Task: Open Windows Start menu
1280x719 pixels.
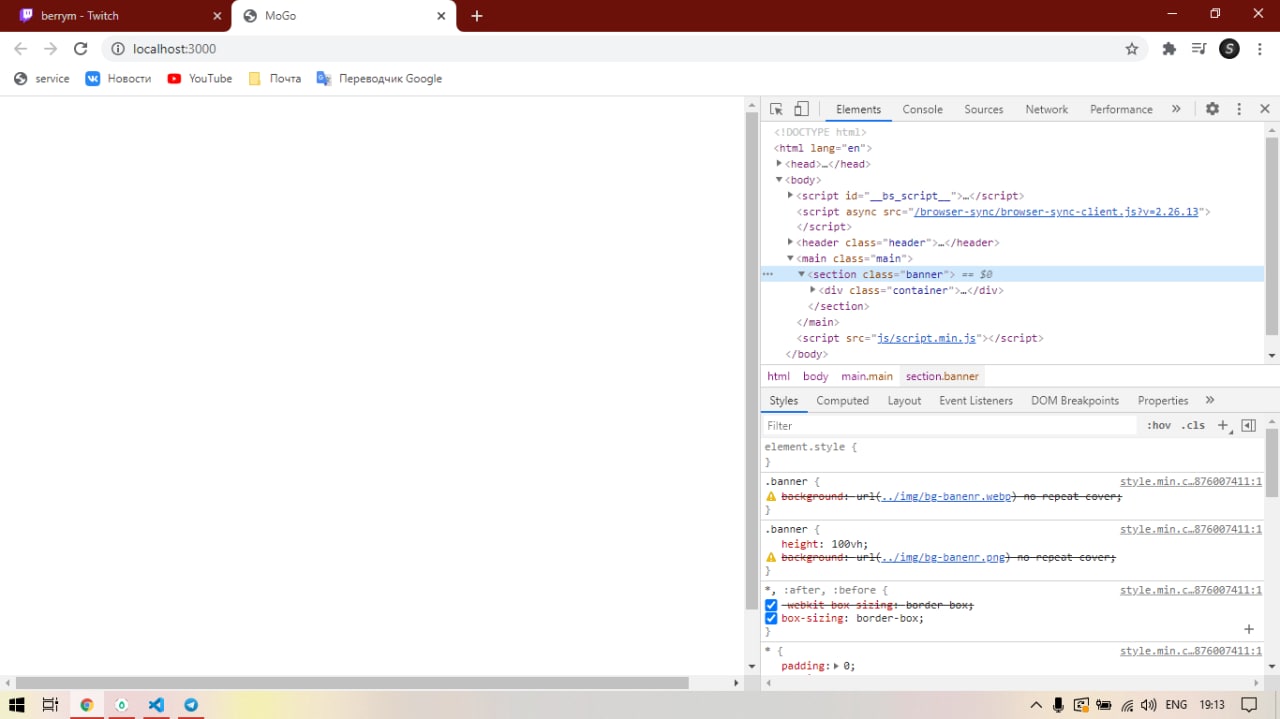Action: click(17, 705)
